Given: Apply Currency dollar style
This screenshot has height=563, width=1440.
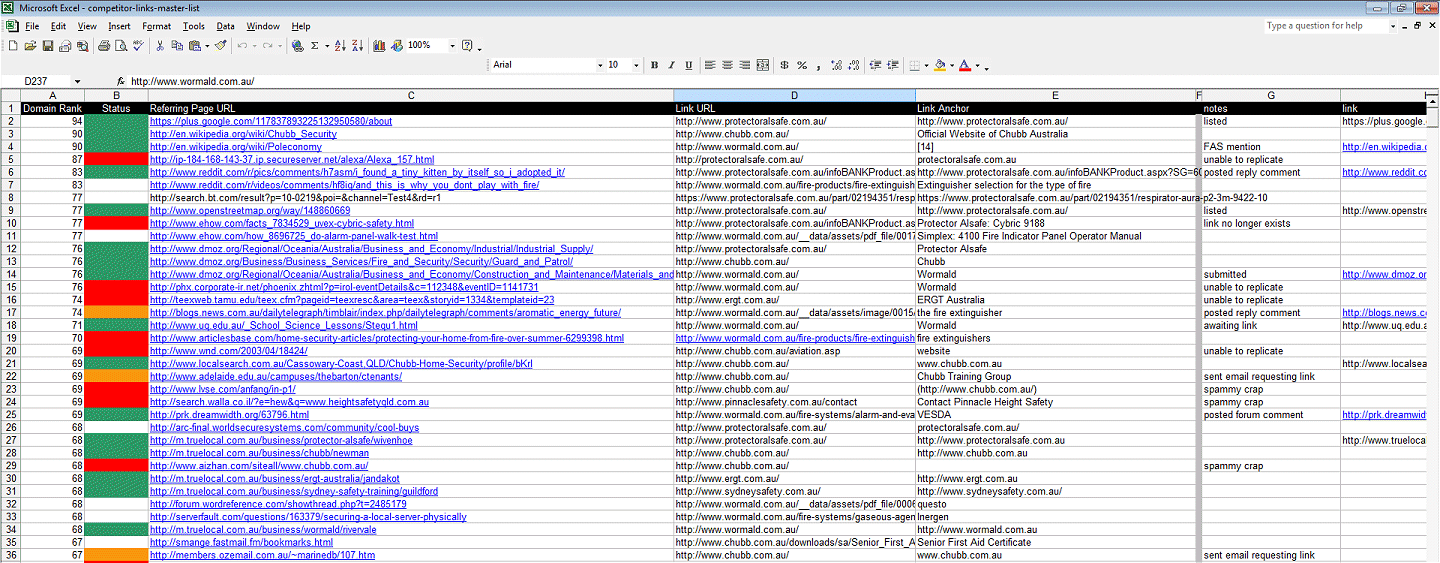Looking at the screenshot, I should (784, 65).
